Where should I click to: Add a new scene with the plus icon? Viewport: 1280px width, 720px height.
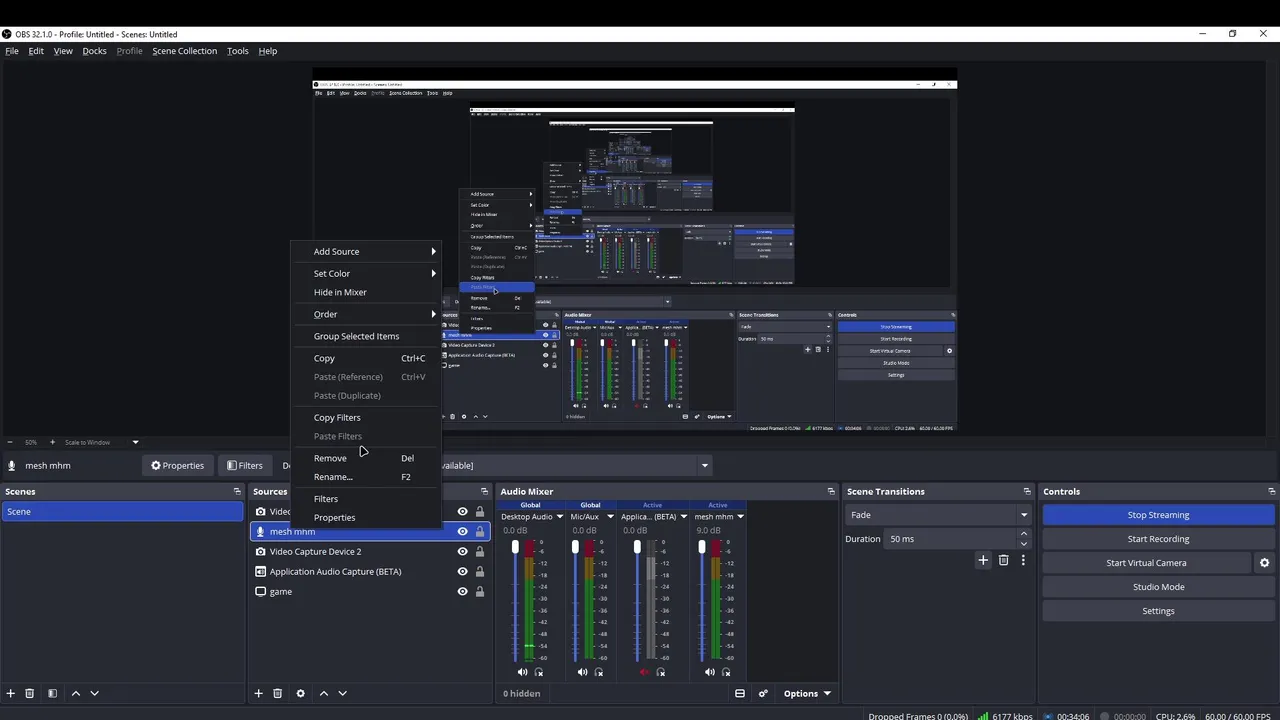coord(11,693)
